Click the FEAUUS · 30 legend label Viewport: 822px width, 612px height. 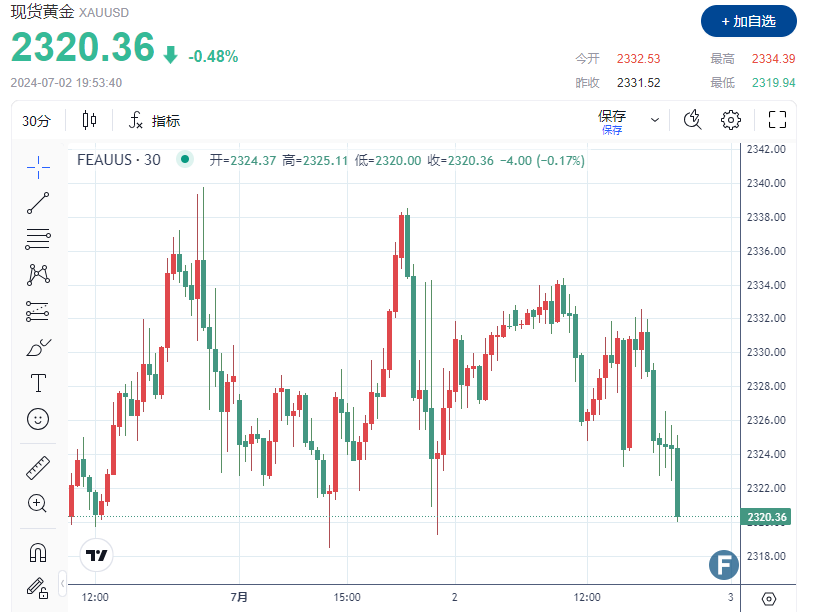coord(120,159)
